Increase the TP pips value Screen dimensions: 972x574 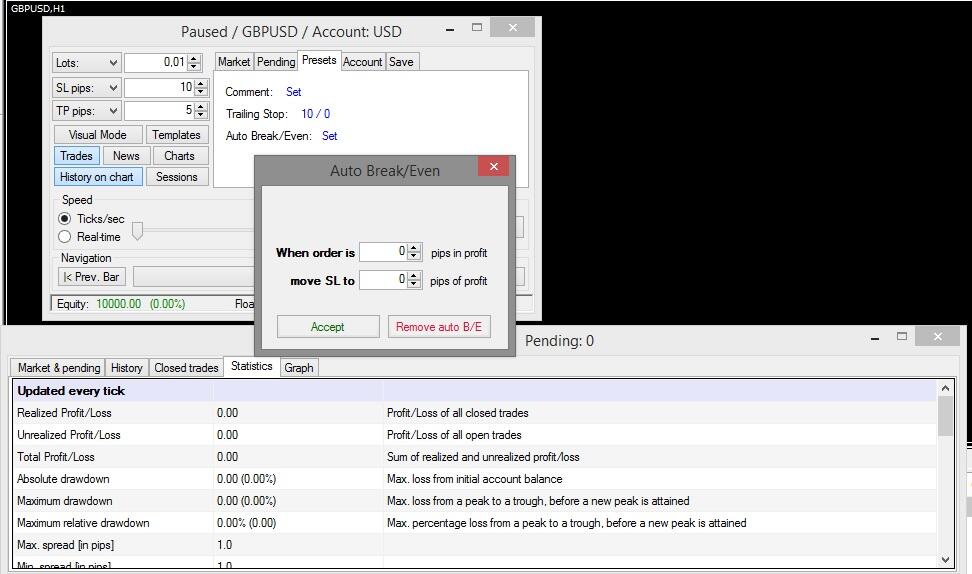click(200, 107)
